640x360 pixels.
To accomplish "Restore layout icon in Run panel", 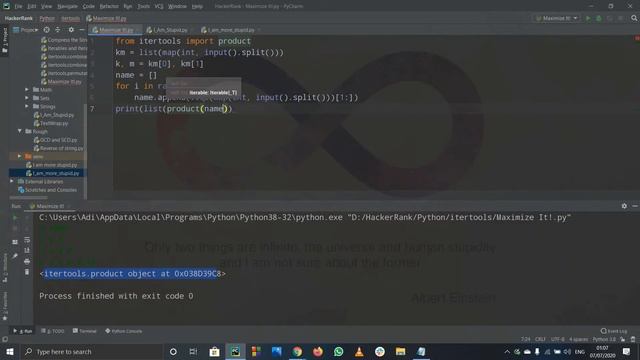I will click(15, 242).
